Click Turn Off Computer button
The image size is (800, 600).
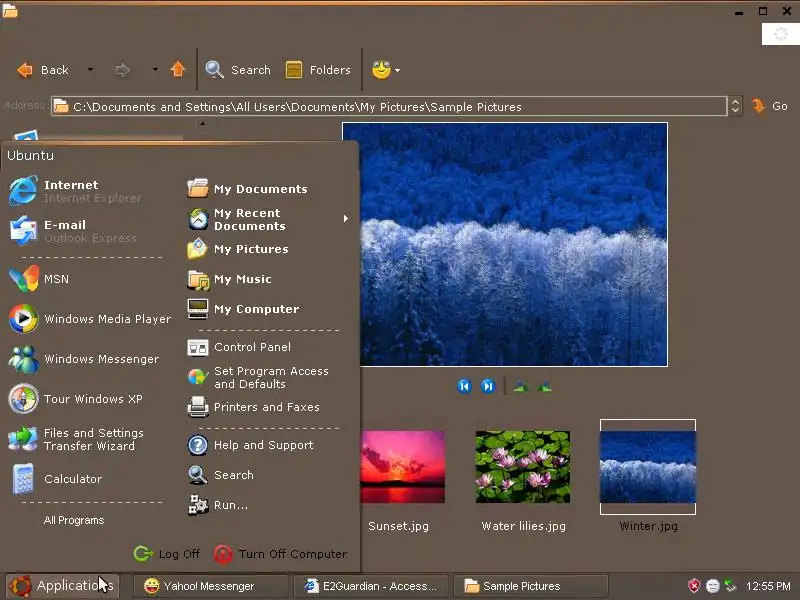pyautogui.click(x=280, y=554)
